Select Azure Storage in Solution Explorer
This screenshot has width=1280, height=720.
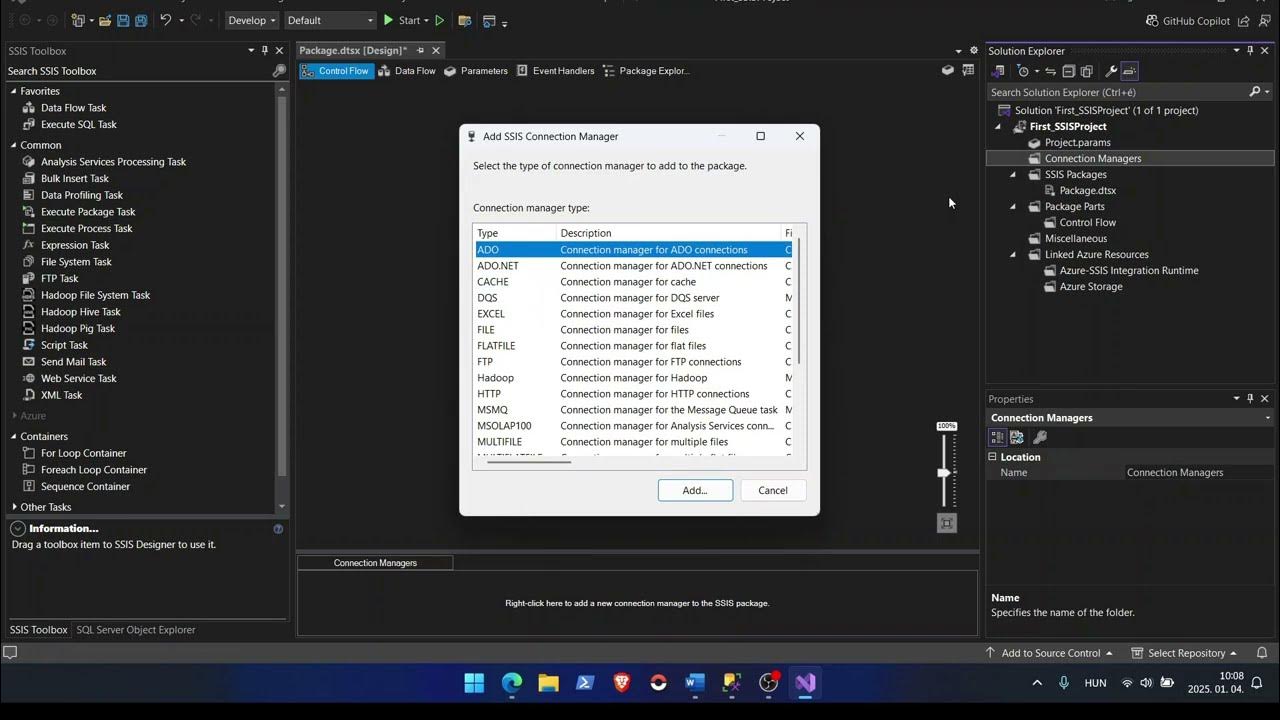pyautogui.click(x=1090, y=286)
